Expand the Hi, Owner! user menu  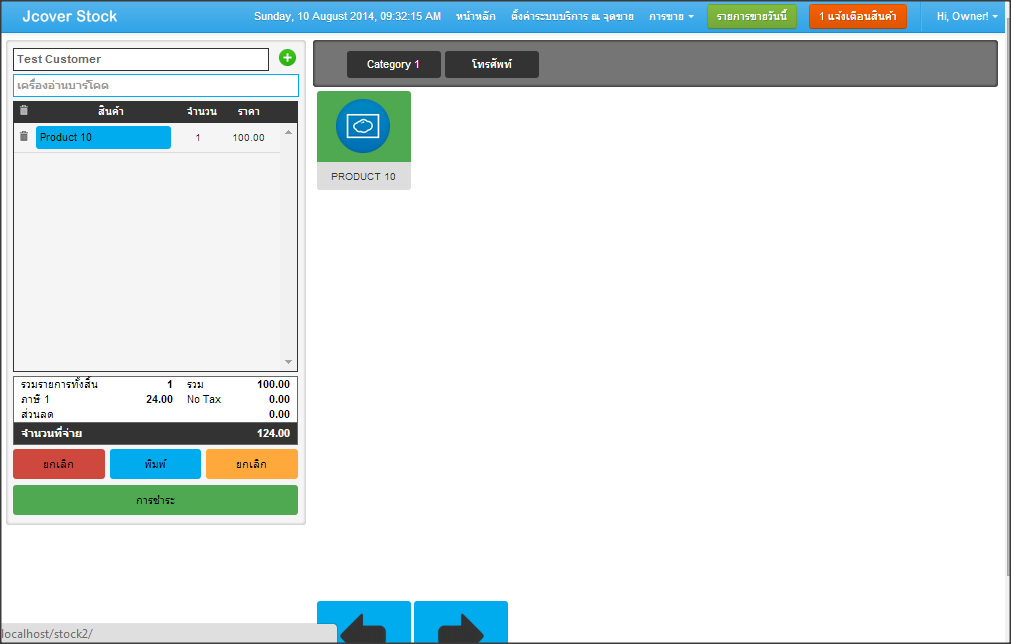tap(967, 17)
